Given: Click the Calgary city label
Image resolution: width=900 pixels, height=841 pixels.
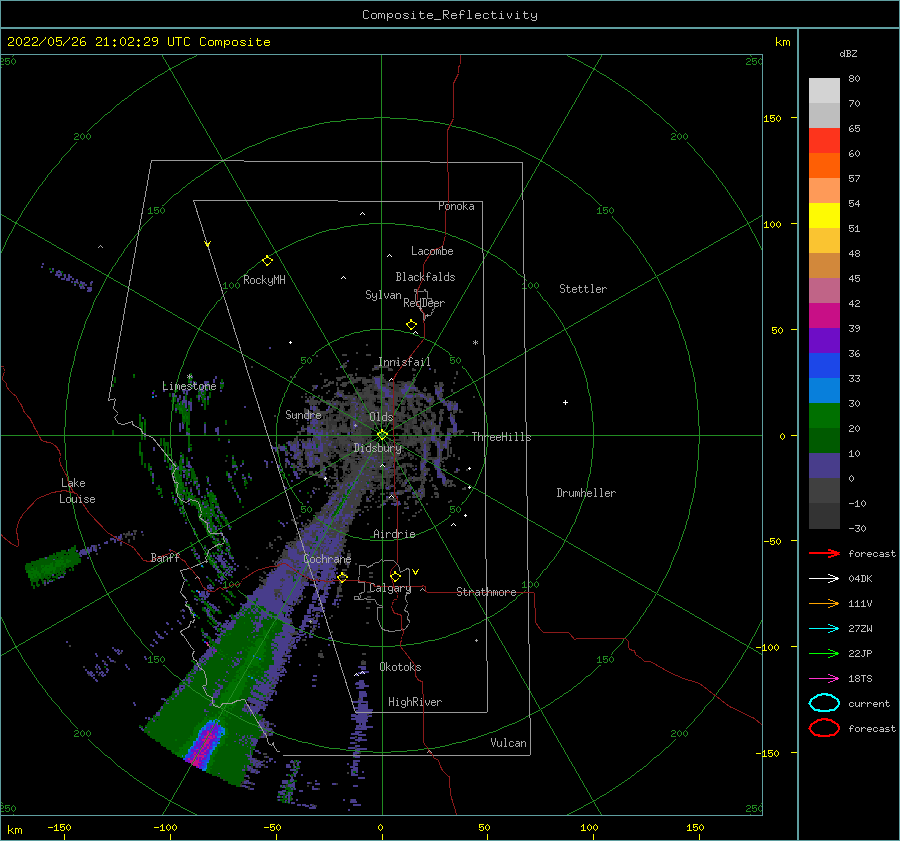Looking at the screenshot, I should [390, 588].
